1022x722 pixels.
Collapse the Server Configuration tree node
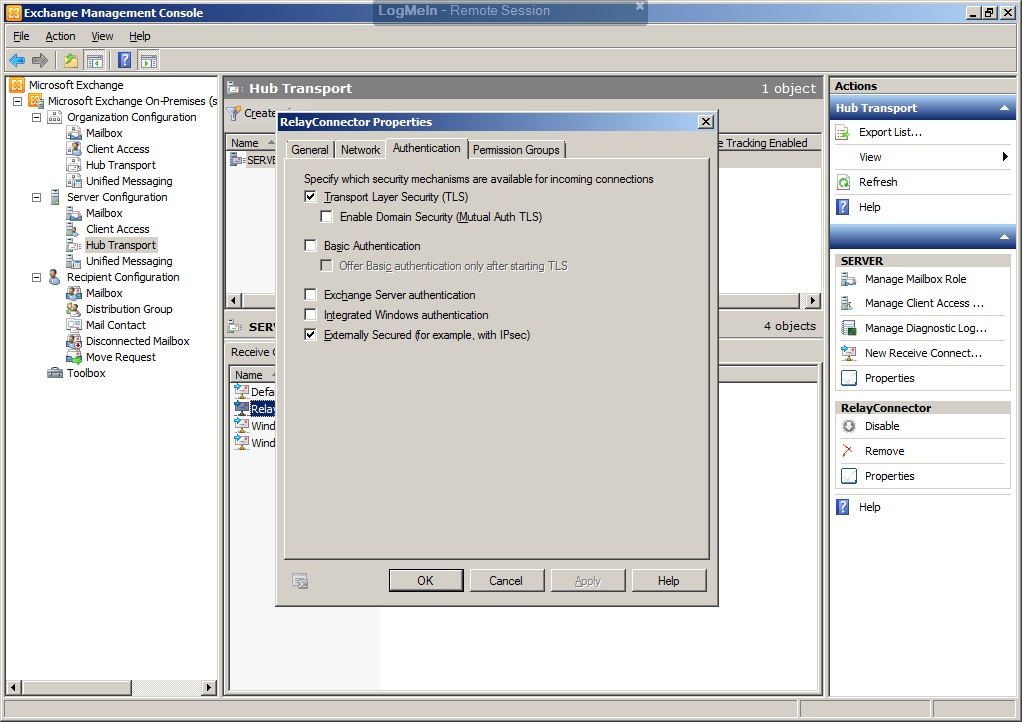36,197
